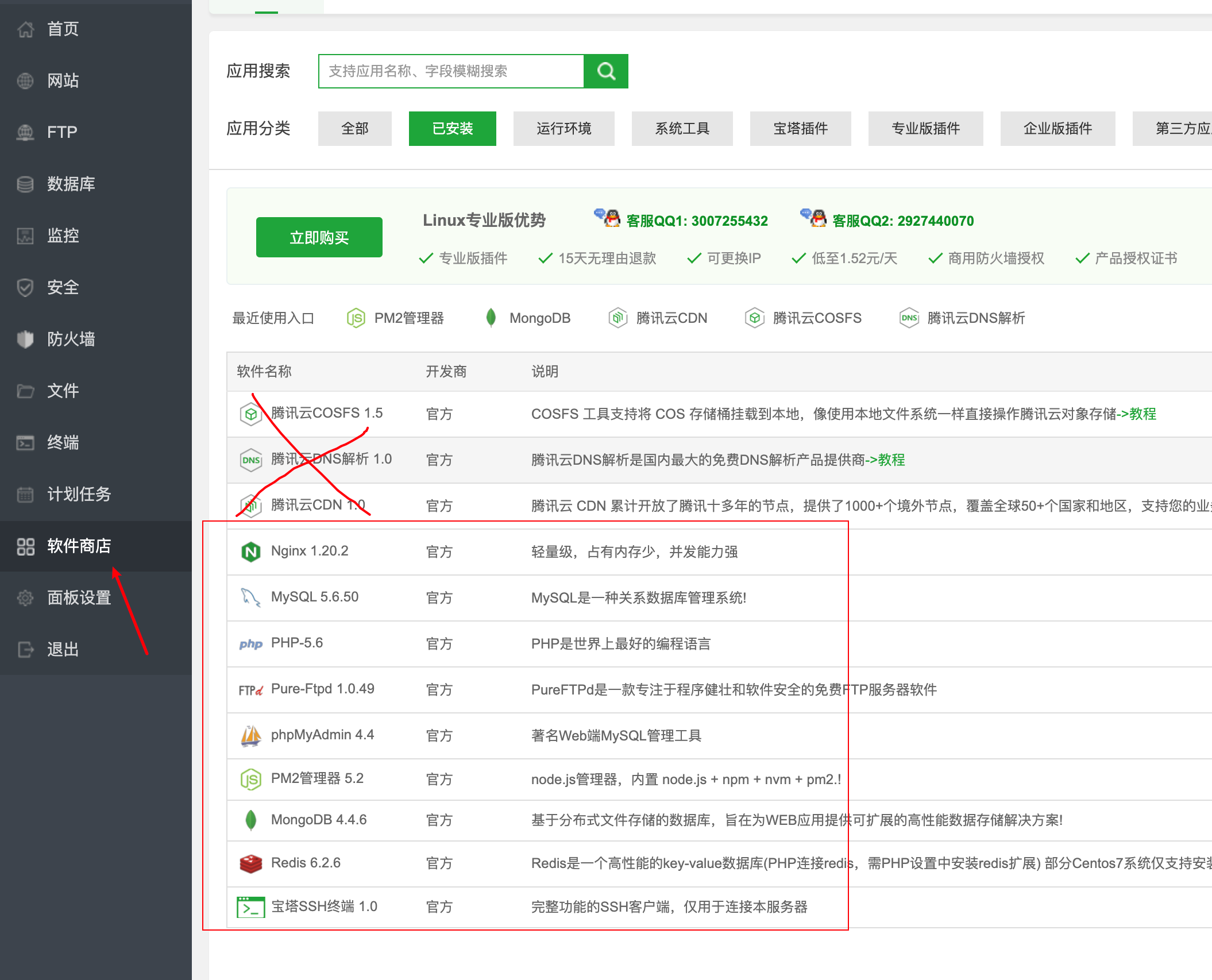Open the 企业版插件 category
Screen dimensions: 1212x980
click(x=1058, y=129)
